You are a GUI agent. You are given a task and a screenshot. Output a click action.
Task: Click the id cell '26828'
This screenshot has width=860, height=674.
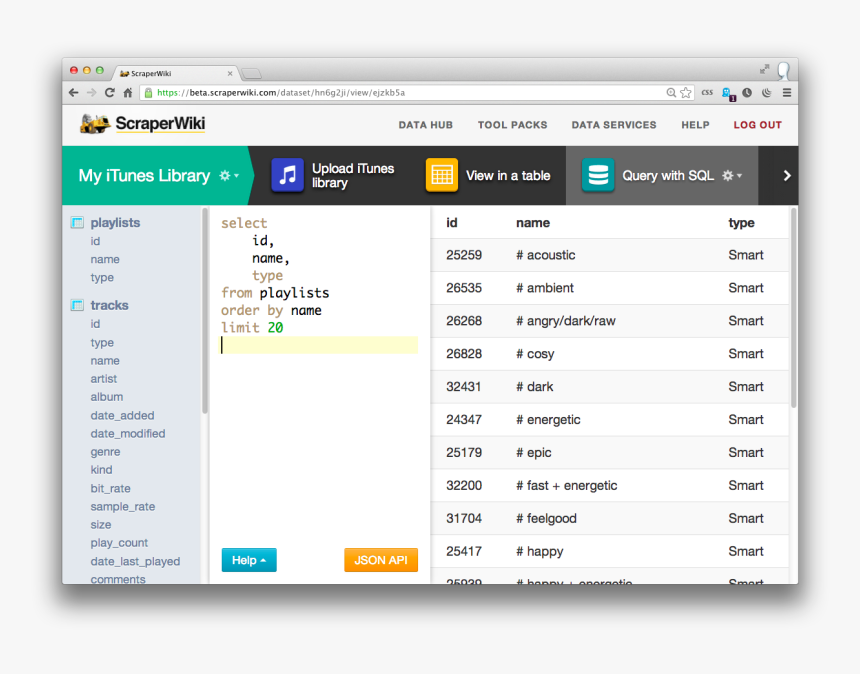[x=464, y=354]
